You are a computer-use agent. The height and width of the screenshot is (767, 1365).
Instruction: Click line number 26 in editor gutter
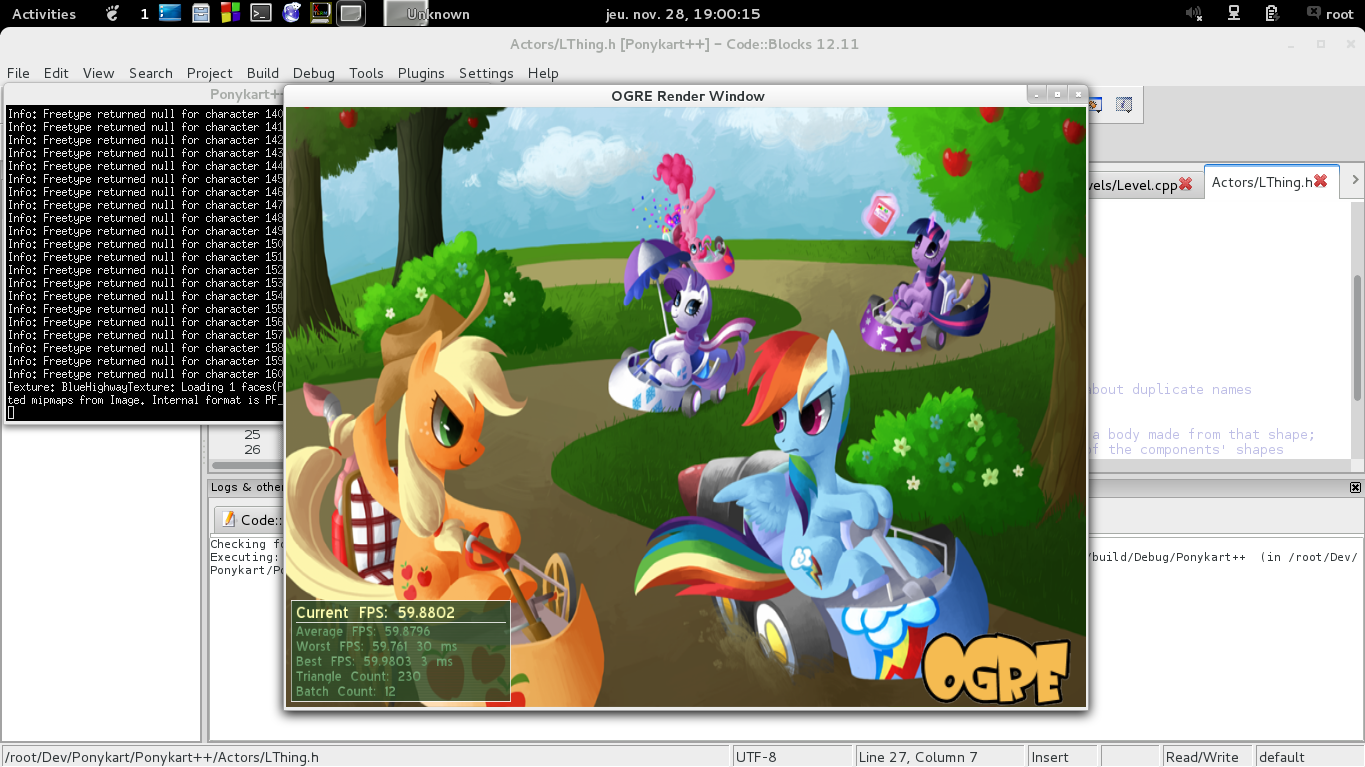[252, 449]
